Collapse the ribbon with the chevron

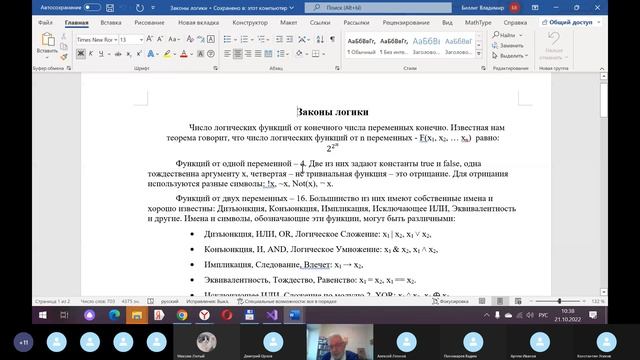tap(602, 68)
